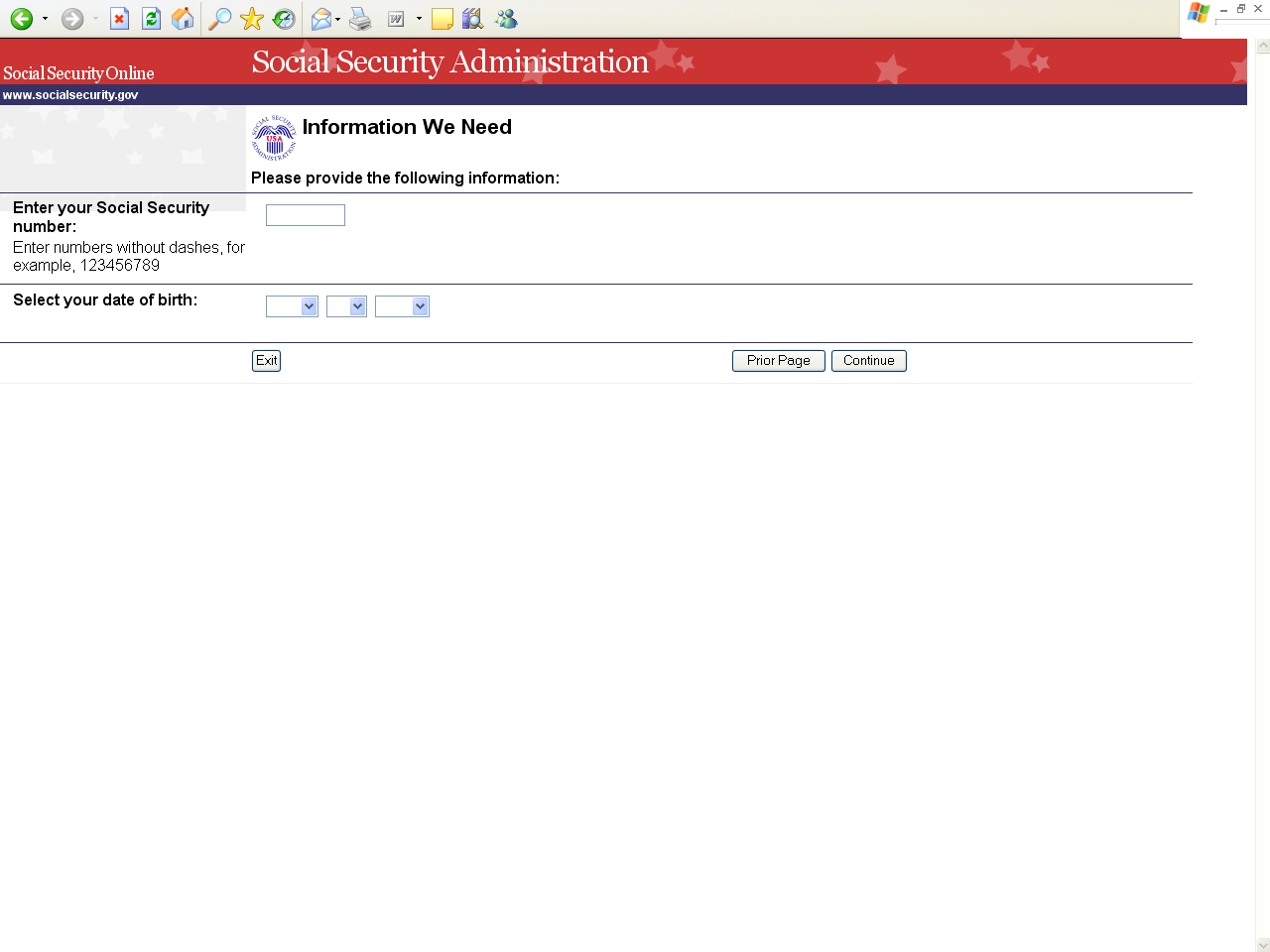Image resolution: width=1270 pixels, height=952 pixels.
Task: Open the birth year dropdown
Action: 402,306
